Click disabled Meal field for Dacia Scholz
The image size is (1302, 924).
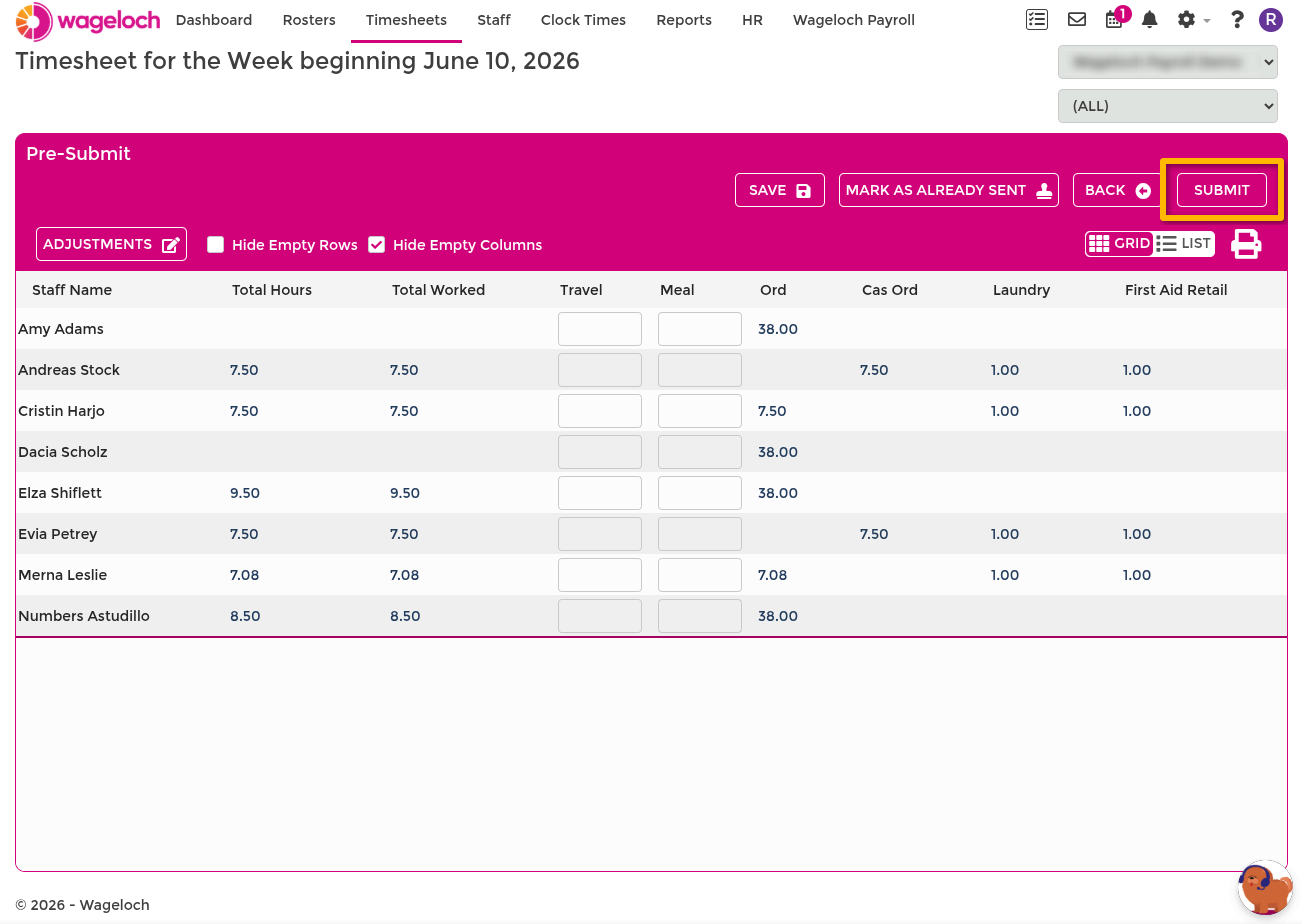(x=700, y=452)
